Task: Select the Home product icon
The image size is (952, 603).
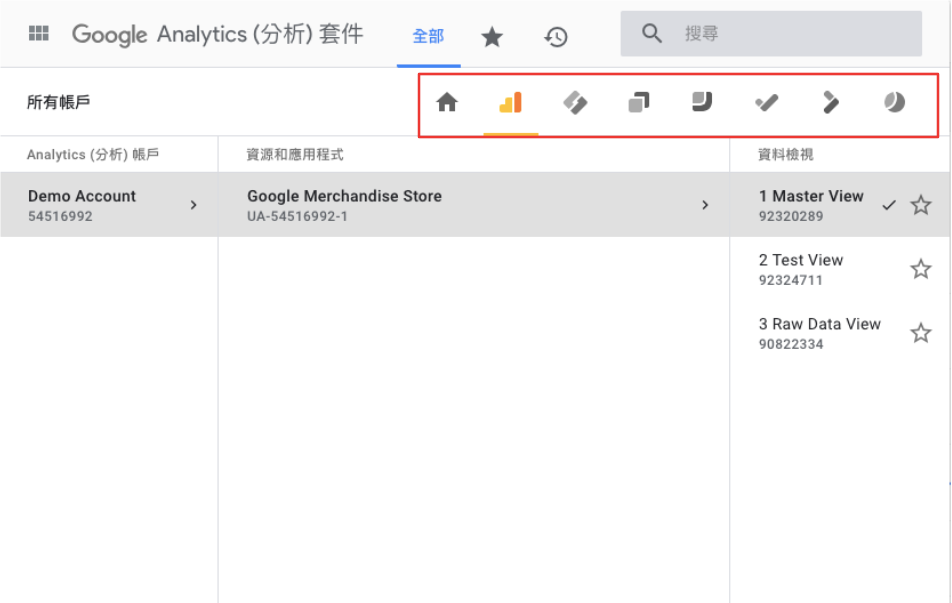Action: 447,102
